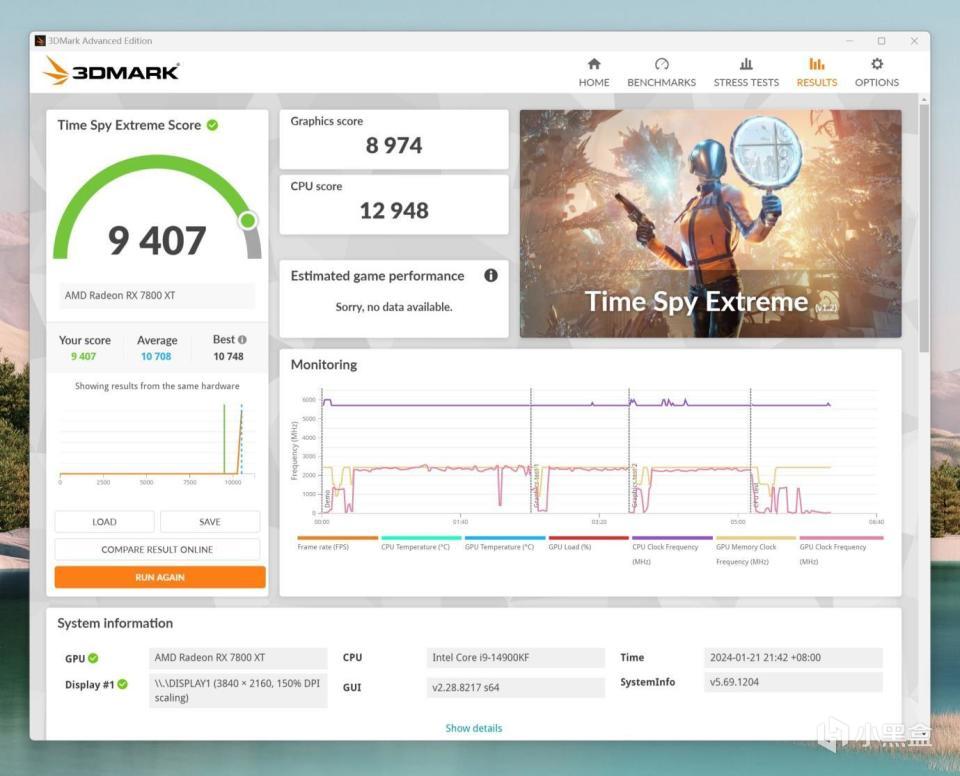Switch to RESULTS tab

[817, 73]
